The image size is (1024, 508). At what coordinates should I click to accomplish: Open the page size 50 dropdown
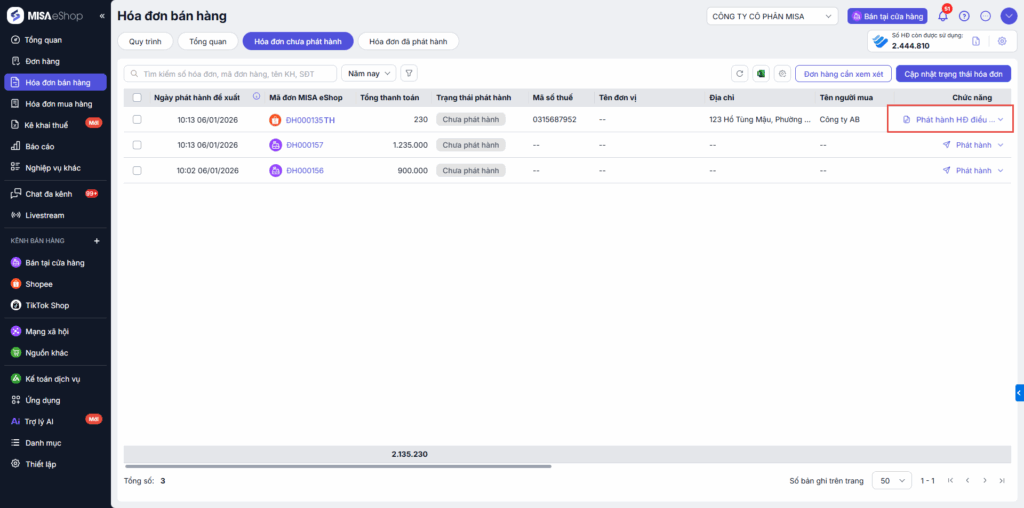click(x=891, y=481)
